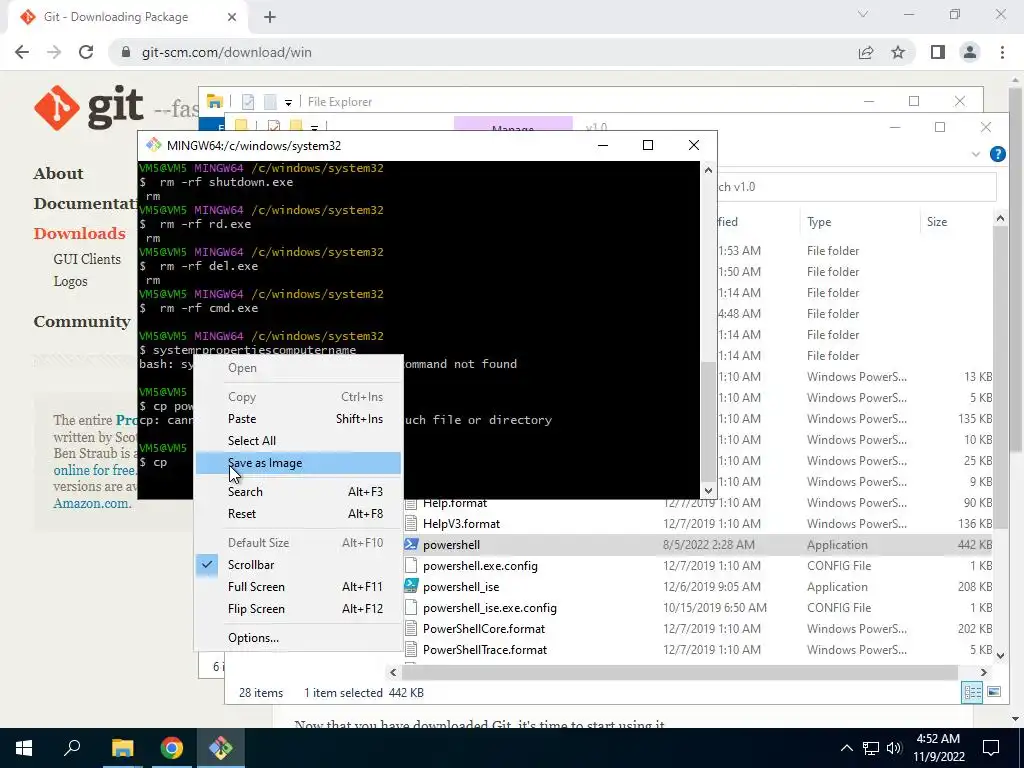Screen dimensions: 1024x768
Task: Show hidden tray icons chevron
Action: [846, 748]
